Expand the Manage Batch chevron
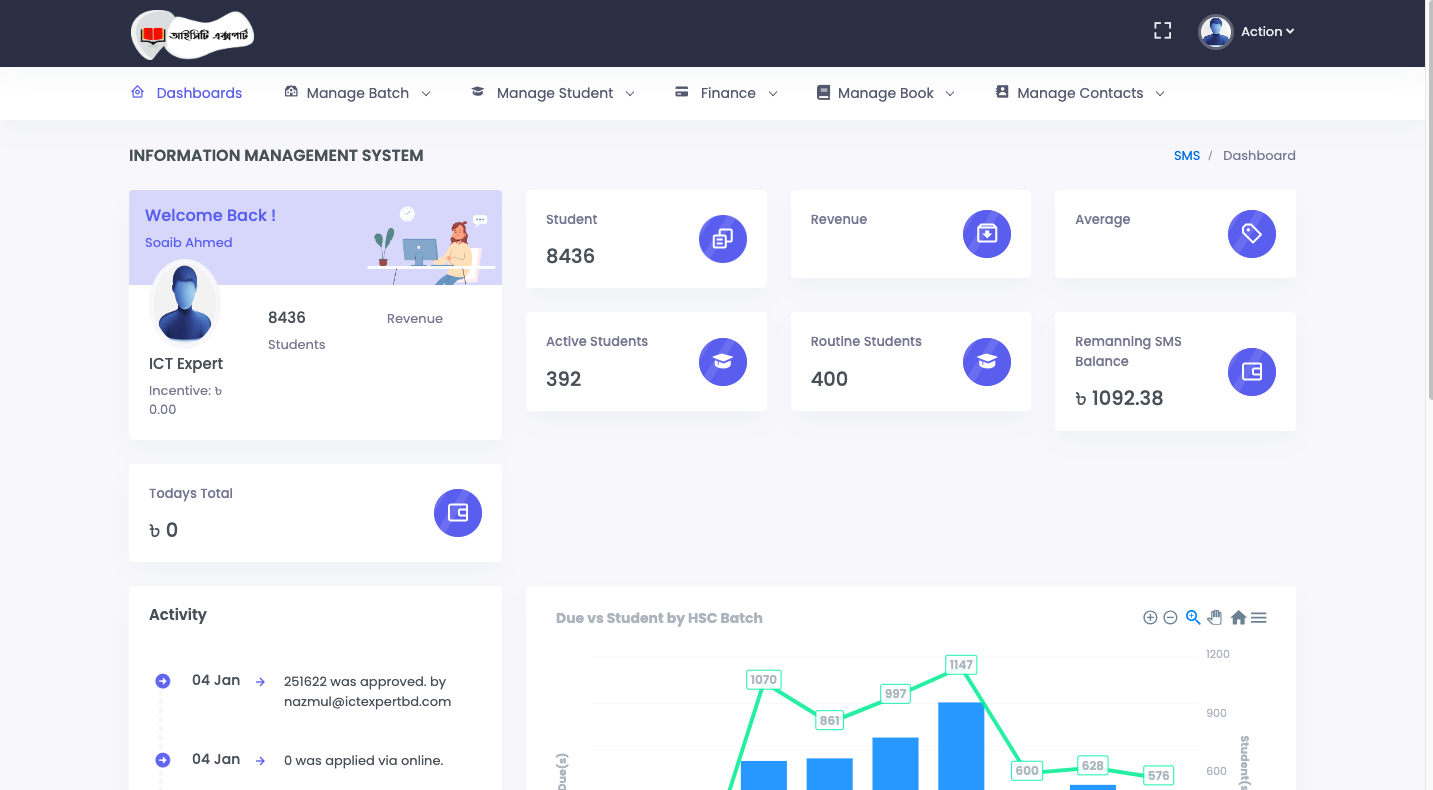The image size is (1433, 790). point(426,94)
